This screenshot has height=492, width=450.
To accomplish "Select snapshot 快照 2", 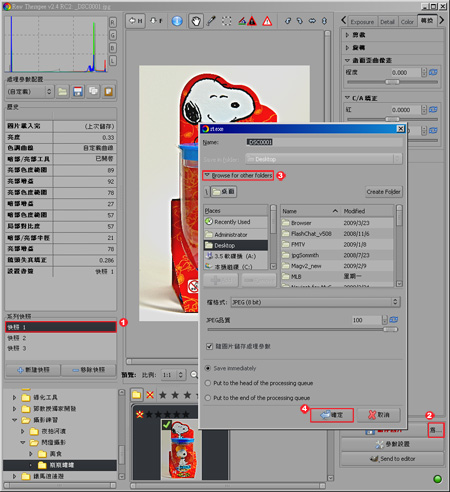I will pyautogui.click(x=61, y=338).
